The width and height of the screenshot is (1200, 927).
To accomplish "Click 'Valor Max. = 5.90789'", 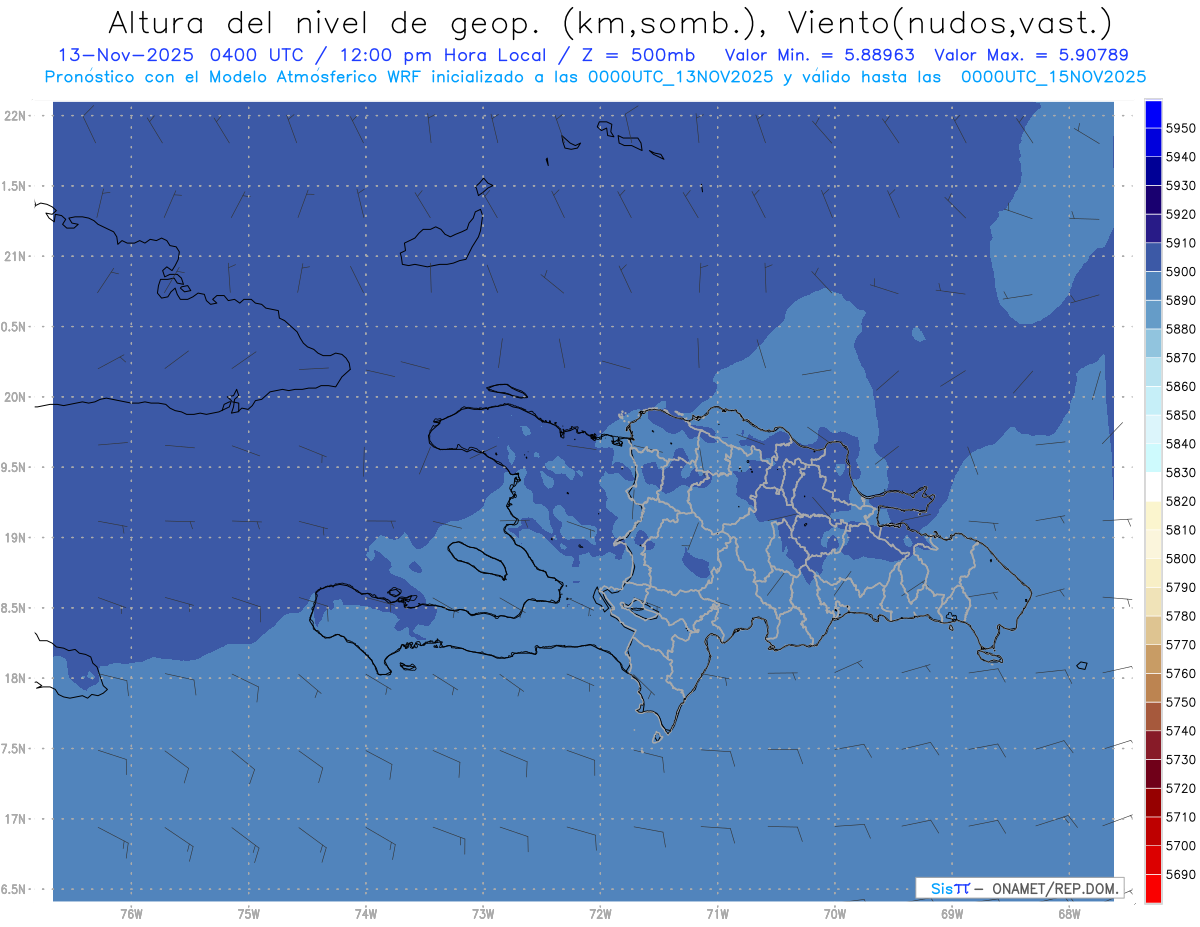I will 1033,55.
